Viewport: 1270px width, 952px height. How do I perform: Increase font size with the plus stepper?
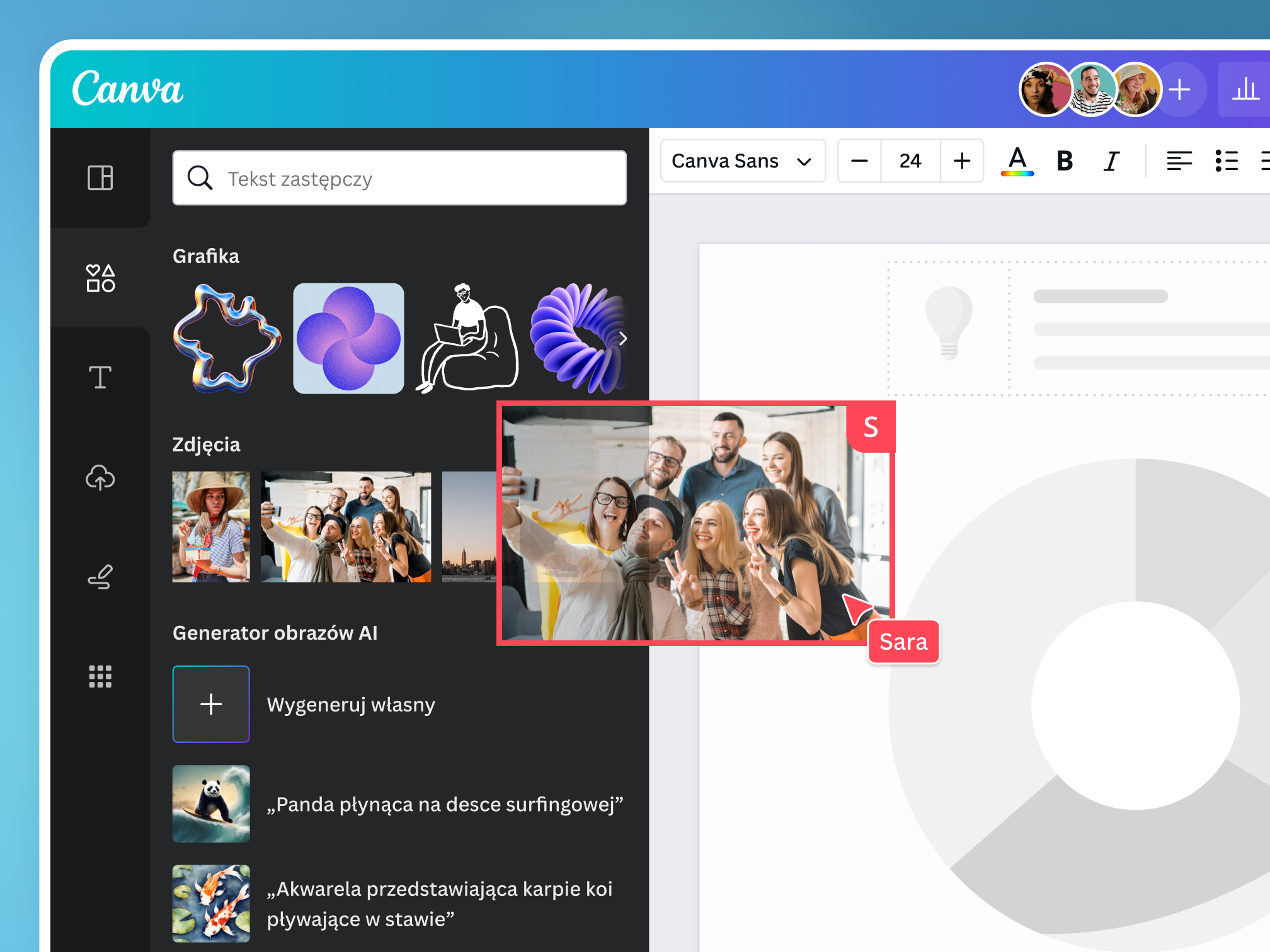[962, 161]
